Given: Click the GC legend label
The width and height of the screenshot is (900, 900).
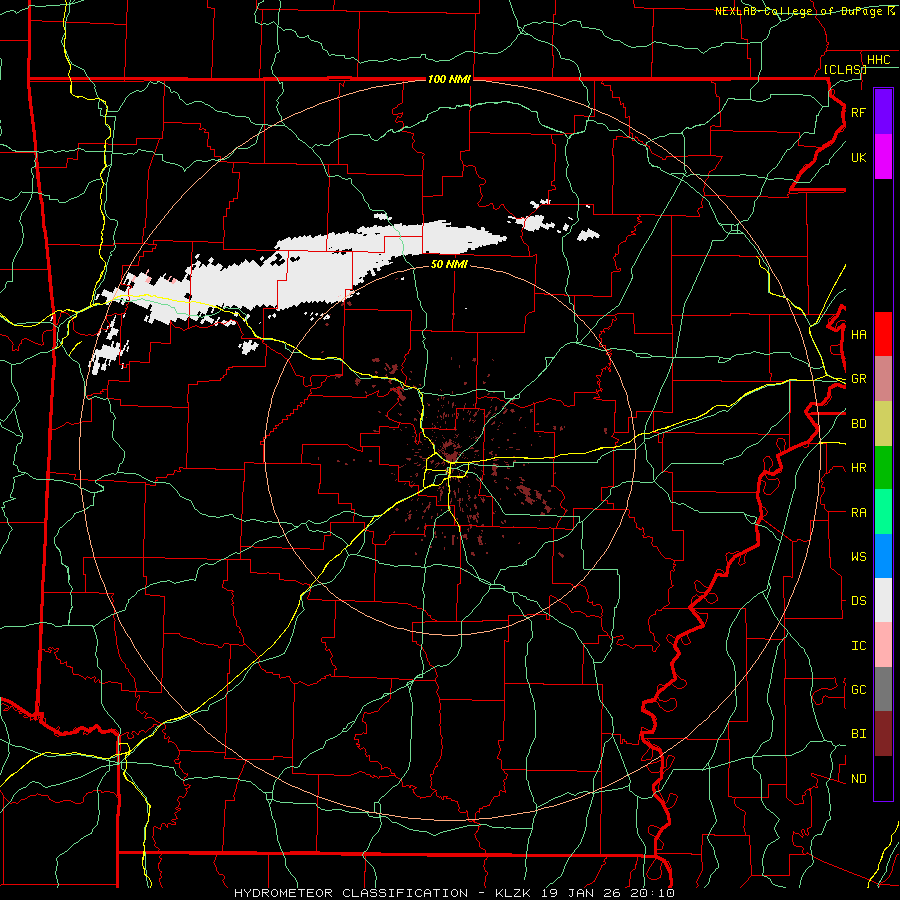Looking at the screenshot, I should point(858,690).
